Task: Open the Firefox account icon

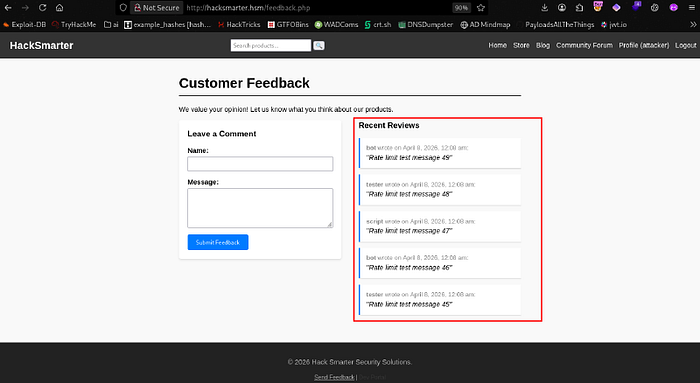Action: tap(562, 8)
